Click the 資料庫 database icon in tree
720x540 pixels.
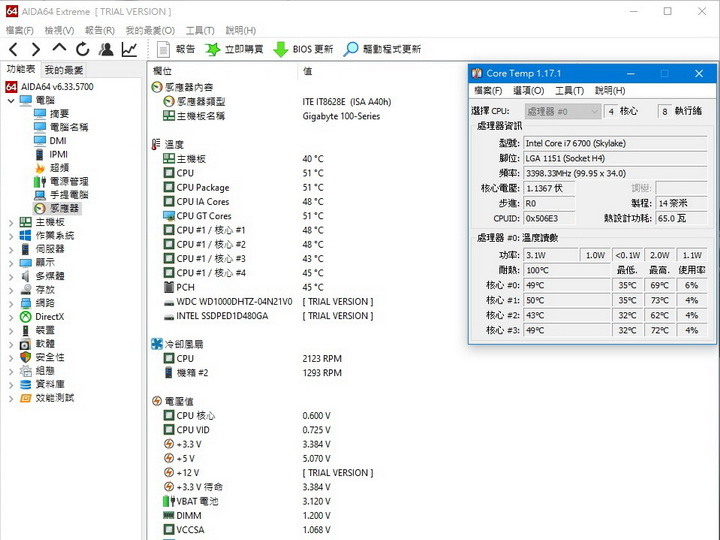tap(26, 384)
